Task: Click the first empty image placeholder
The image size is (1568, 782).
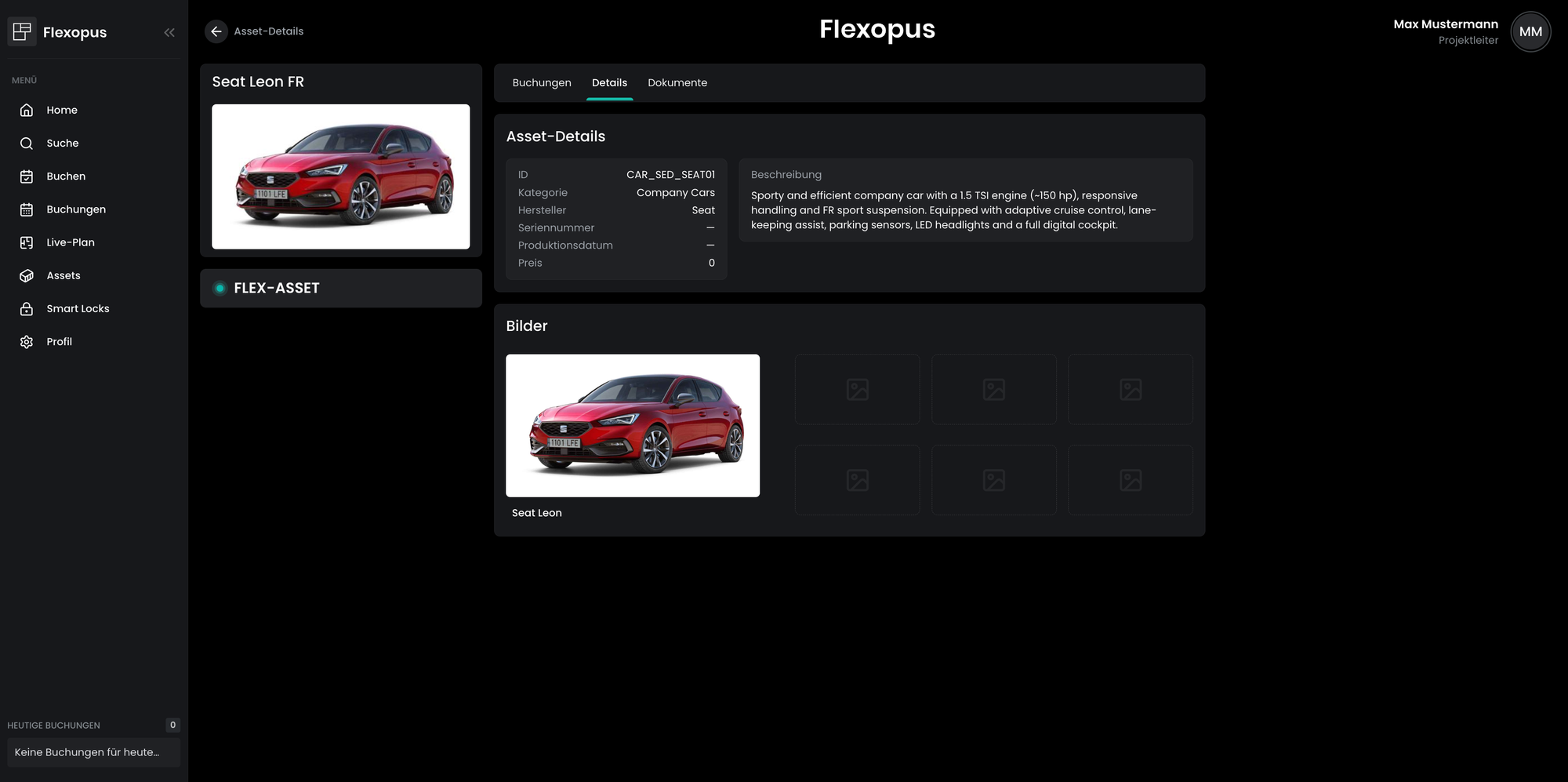Action: [857, 389]
